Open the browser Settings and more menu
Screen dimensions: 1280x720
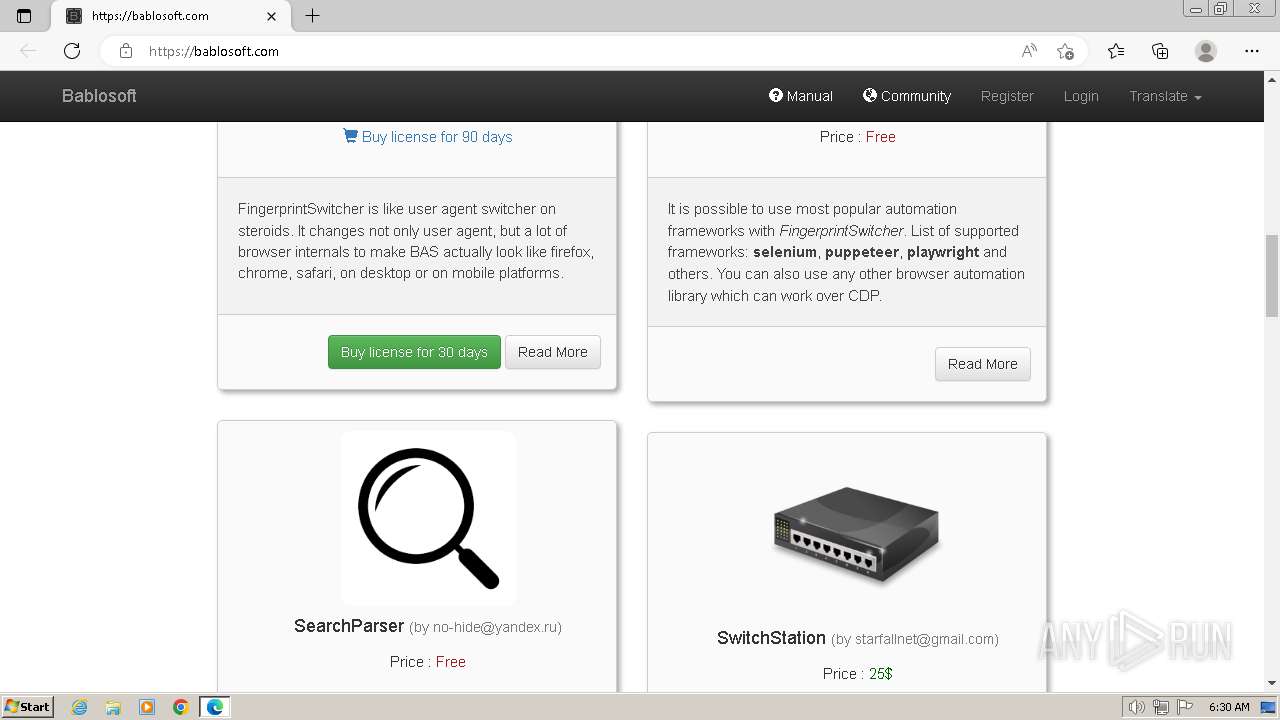(x=1251, y=51)
